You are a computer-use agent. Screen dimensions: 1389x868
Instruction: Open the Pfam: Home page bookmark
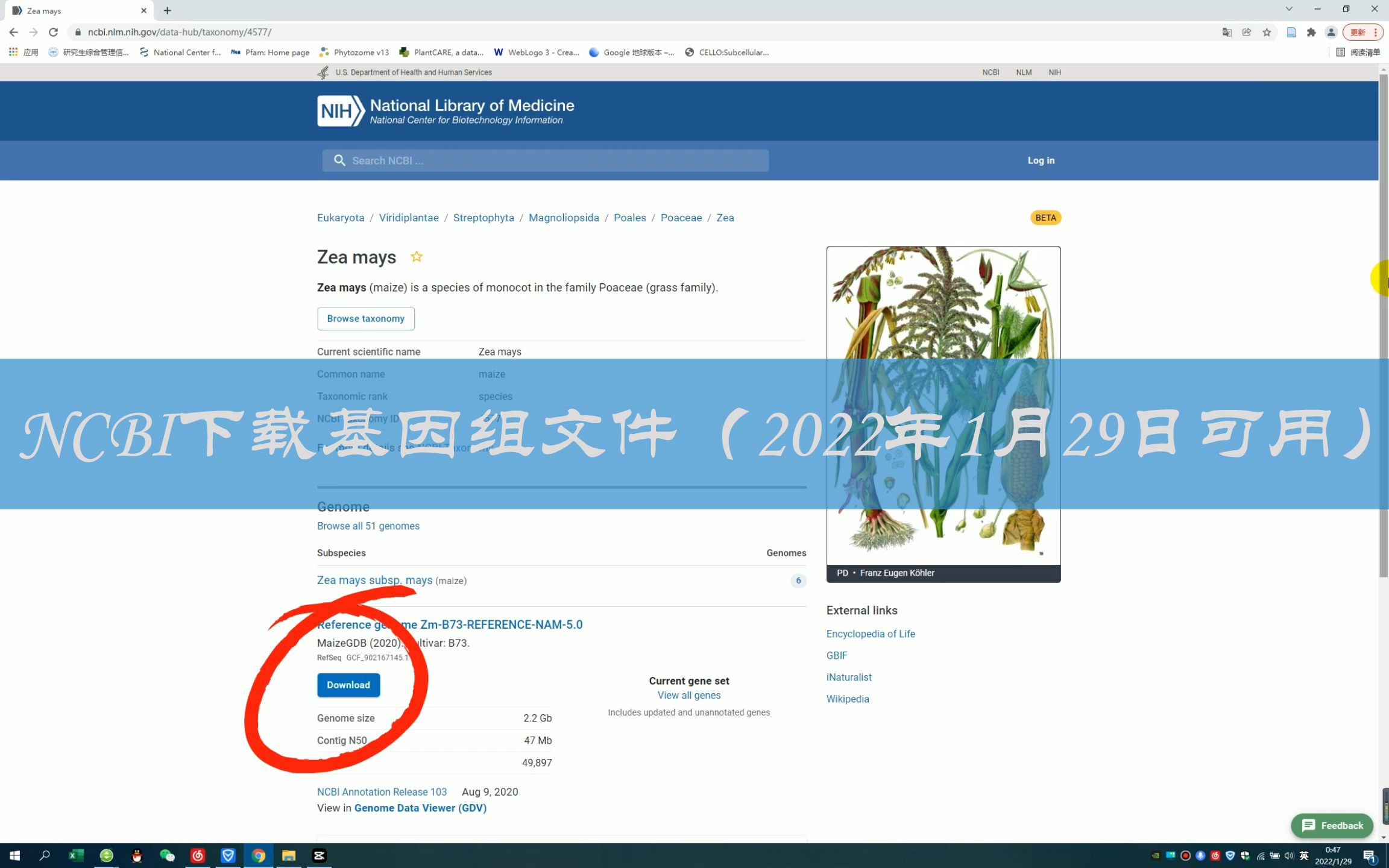[270, 52]
